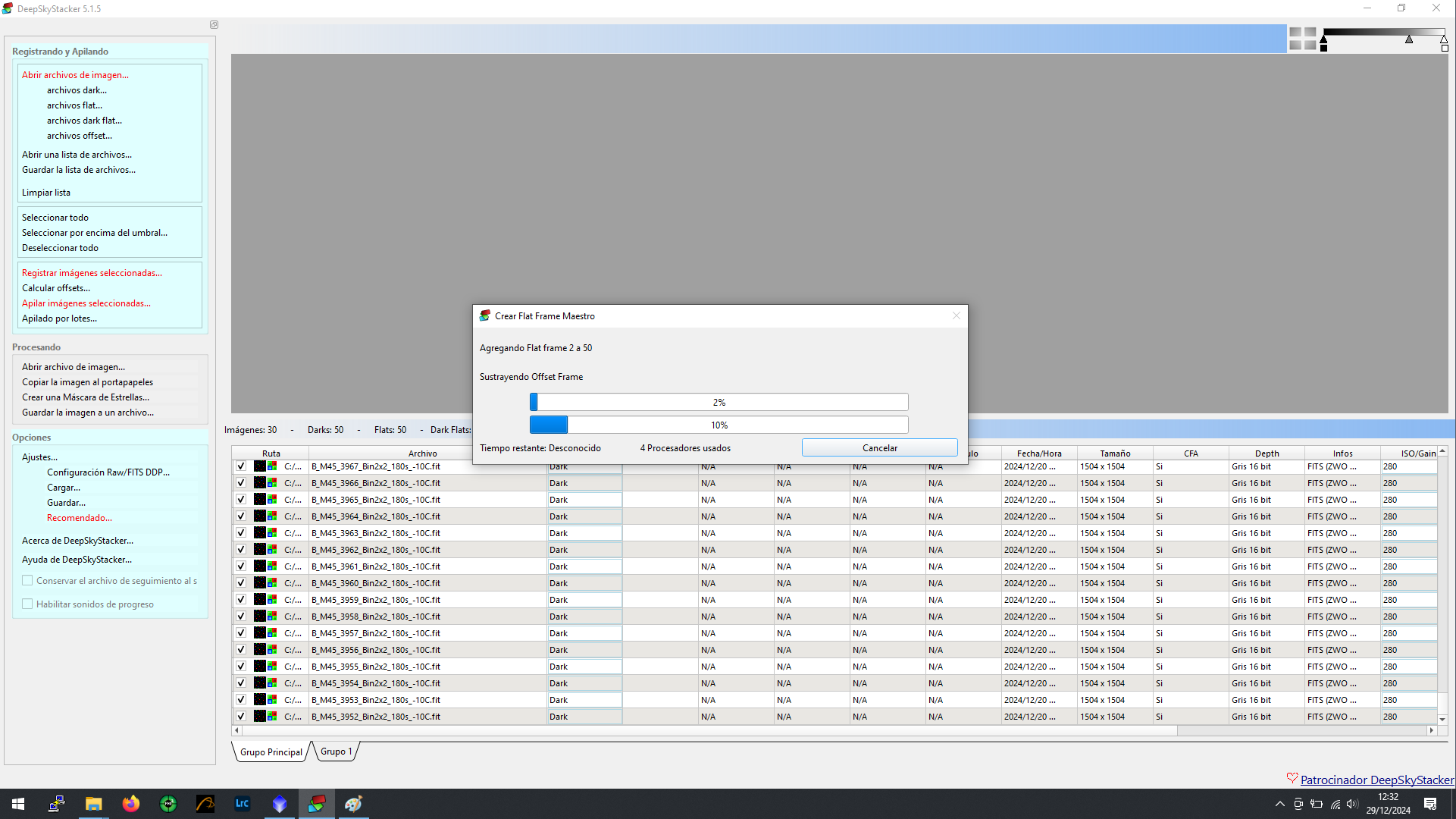Image resolution: width=1456 pixels, height=819 pixels.
Task: Open Lightroom Classic from the taskbar
Action: point(243,804)
